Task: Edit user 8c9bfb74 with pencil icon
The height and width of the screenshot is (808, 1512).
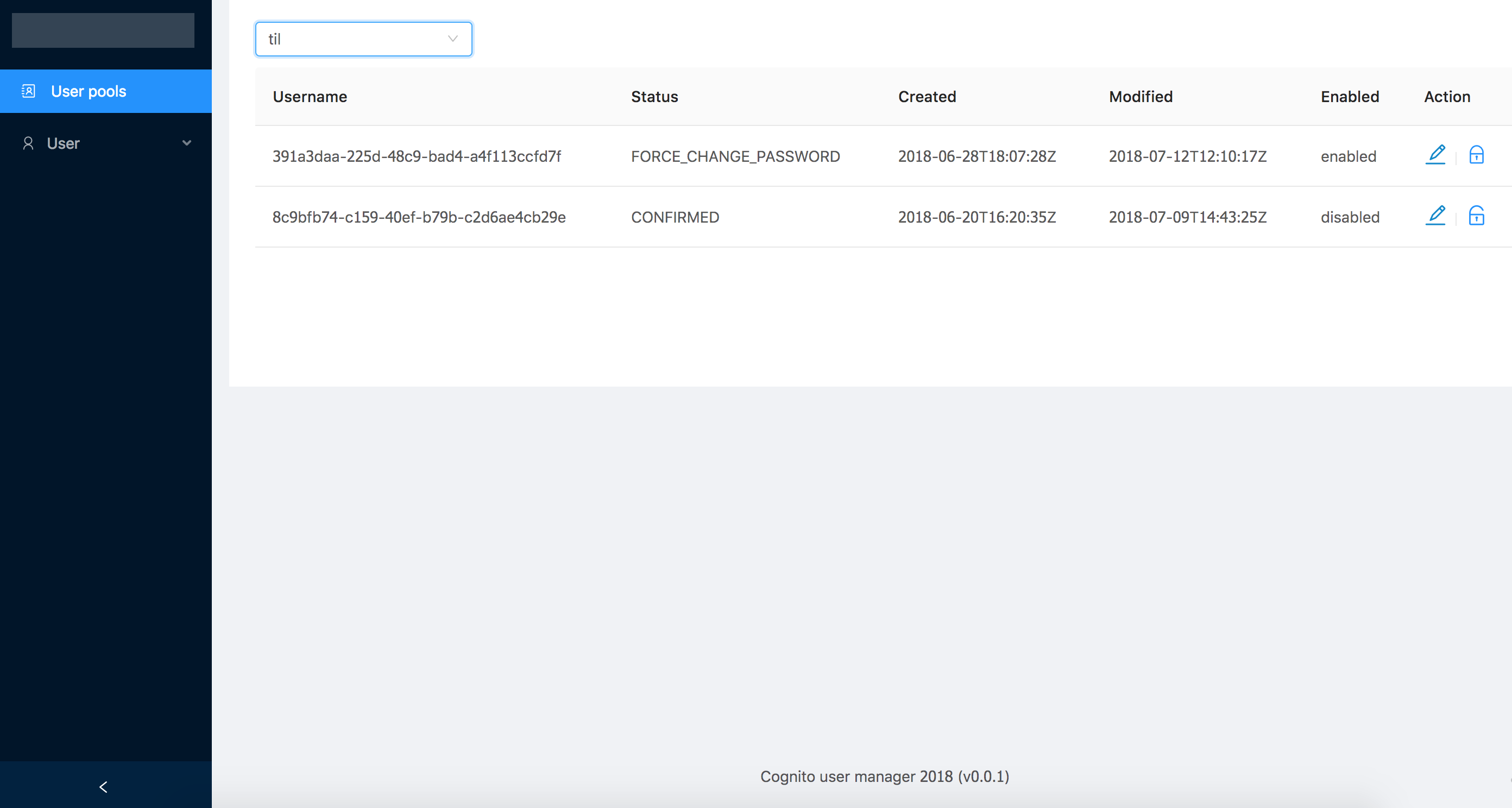Action: pyautogui.click(x=1435, y=216)
